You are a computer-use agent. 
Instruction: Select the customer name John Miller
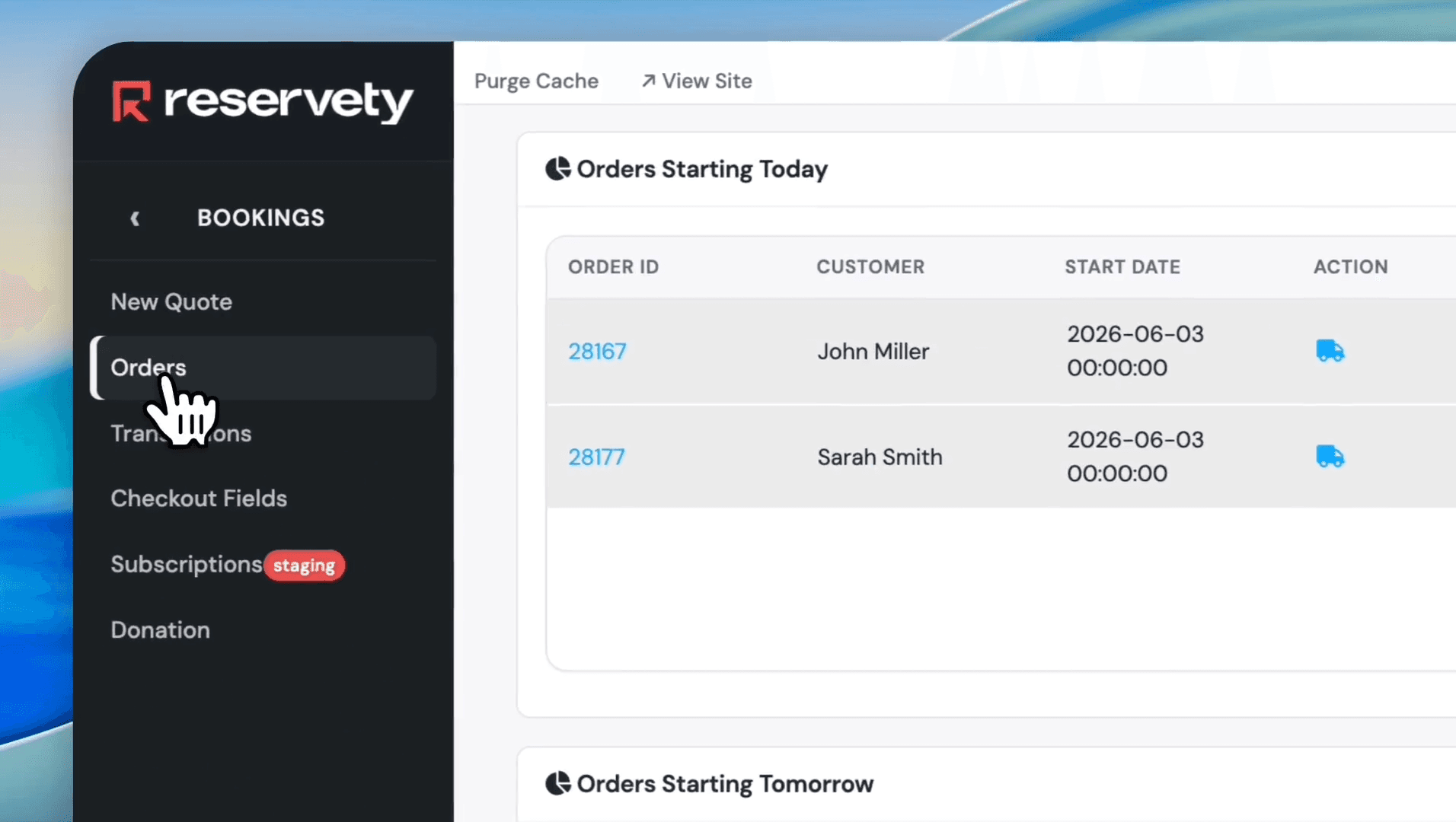[x=873, y=352]
